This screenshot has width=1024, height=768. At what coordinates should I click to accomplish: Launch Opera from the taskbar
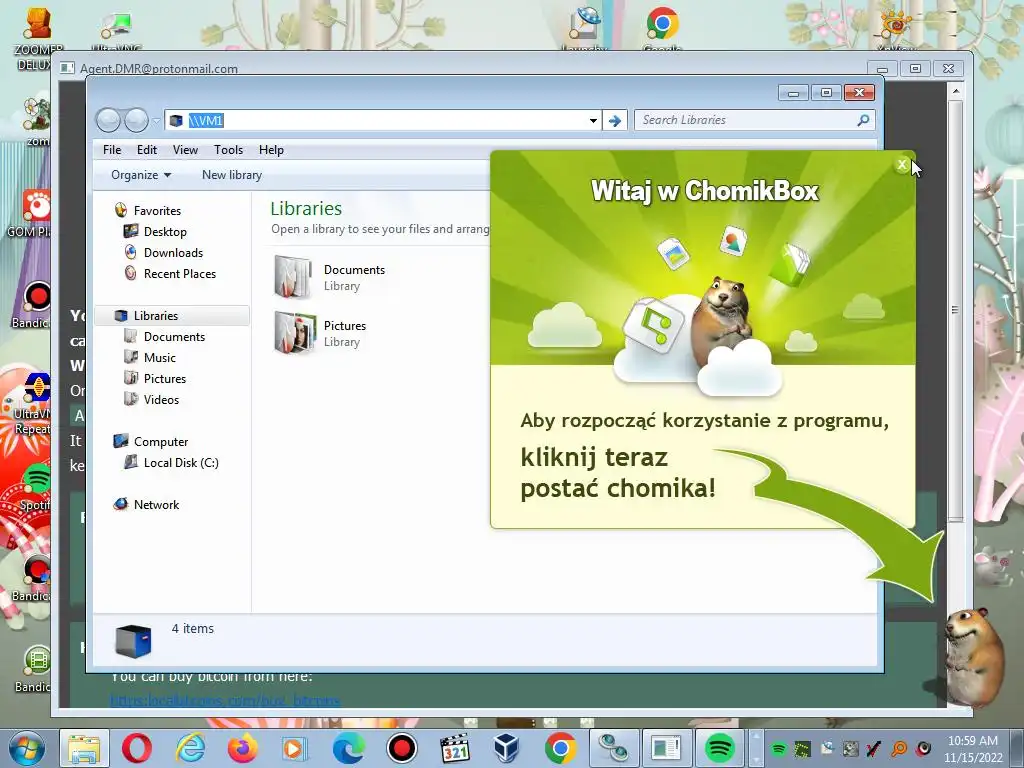[136, 748]
